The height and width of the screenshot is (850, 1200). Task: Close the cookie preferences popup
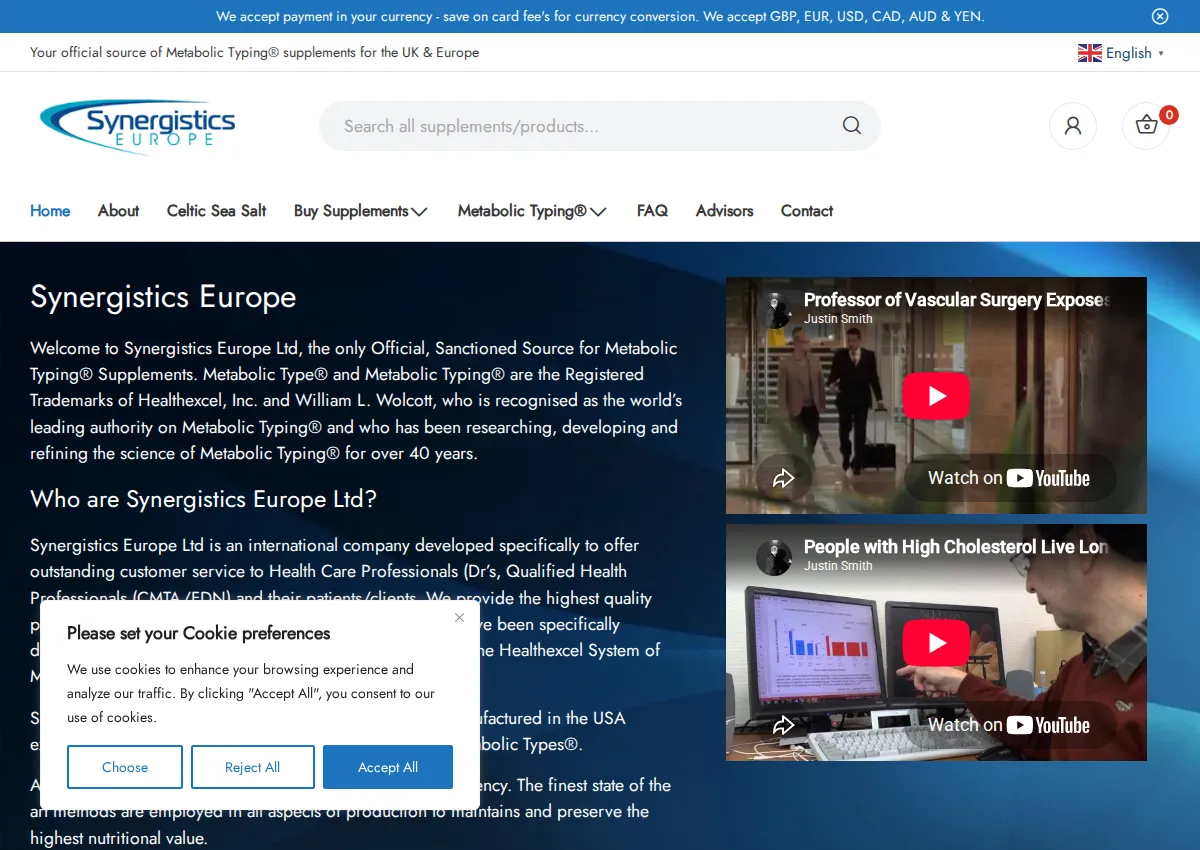coord(459,617)
